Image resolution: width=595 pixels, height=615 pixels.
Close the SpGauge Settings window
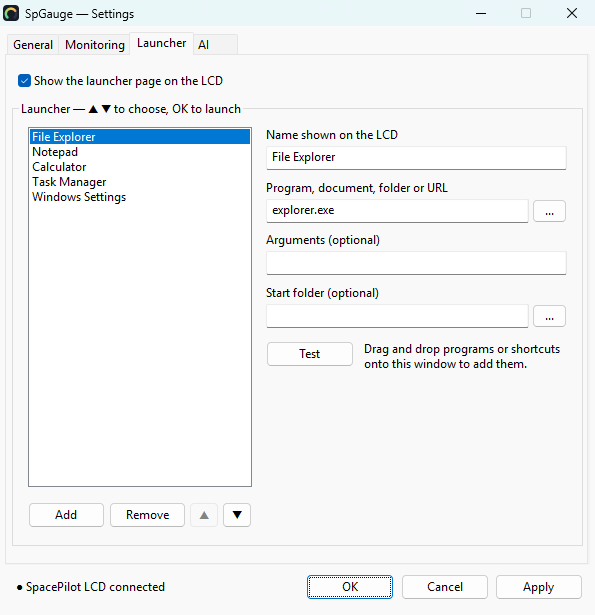point(572,13)
